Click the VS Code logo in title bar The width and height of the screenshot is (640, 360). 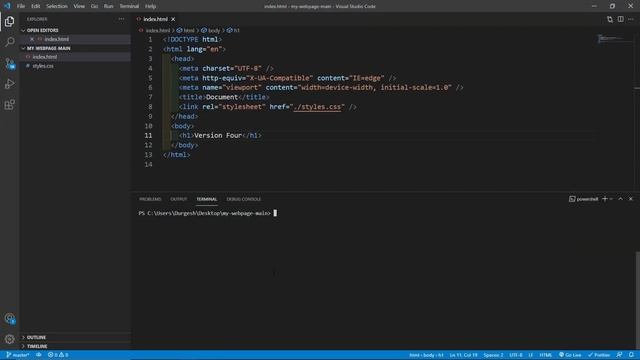pos(7,6)
